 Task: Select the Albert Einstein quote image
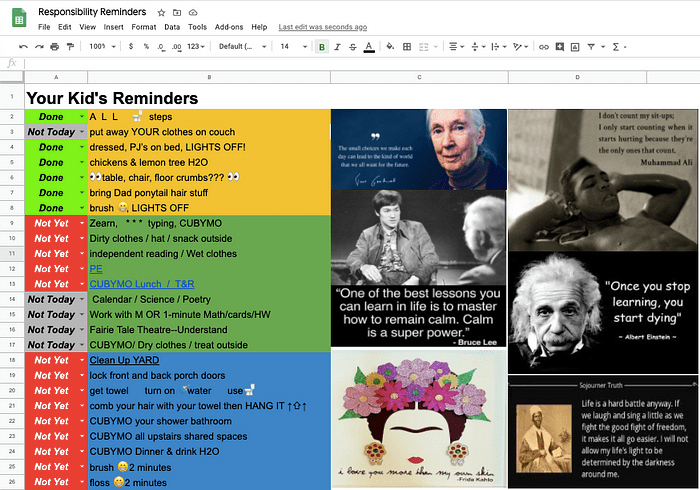[603, 313]
